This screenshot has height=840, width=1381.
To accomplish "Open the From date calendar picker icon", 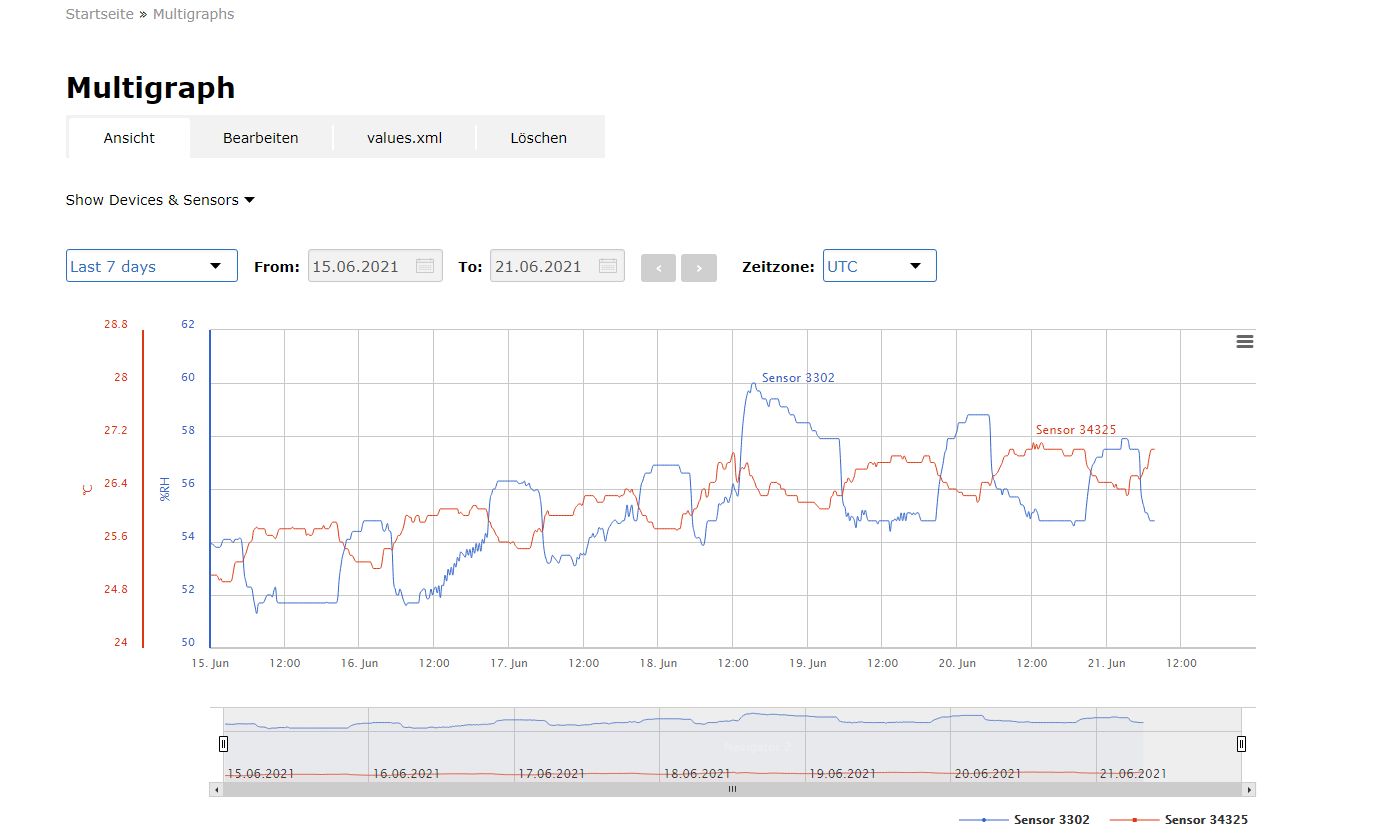I will (x=425, y=266).
